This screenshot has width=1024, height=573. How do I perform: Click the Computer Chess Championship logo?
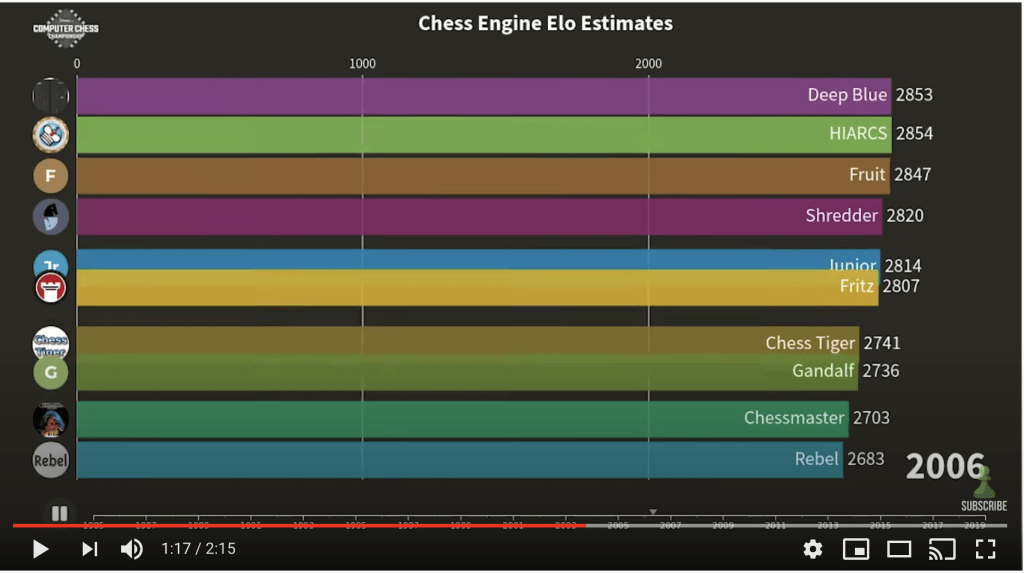pyautogui.click(x=65, y=28)
